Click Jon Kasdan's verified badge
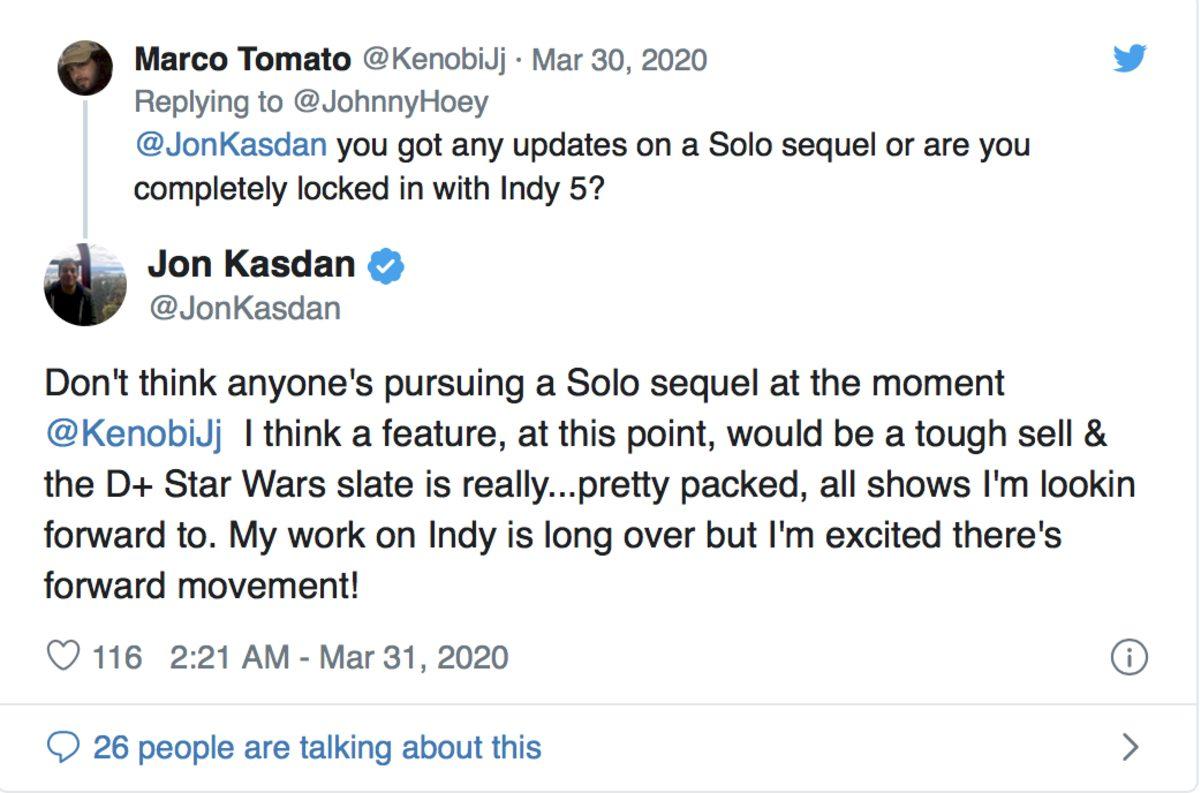The height and width of the screenshot is (793, 1200). 388,264
